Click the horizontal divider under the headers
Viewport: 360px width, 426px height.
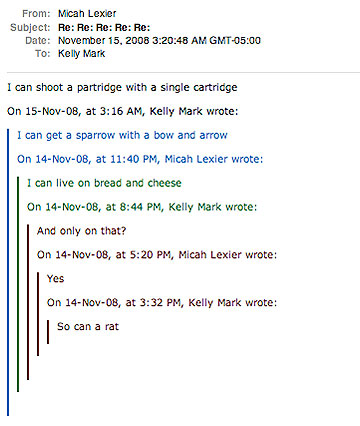183,72
